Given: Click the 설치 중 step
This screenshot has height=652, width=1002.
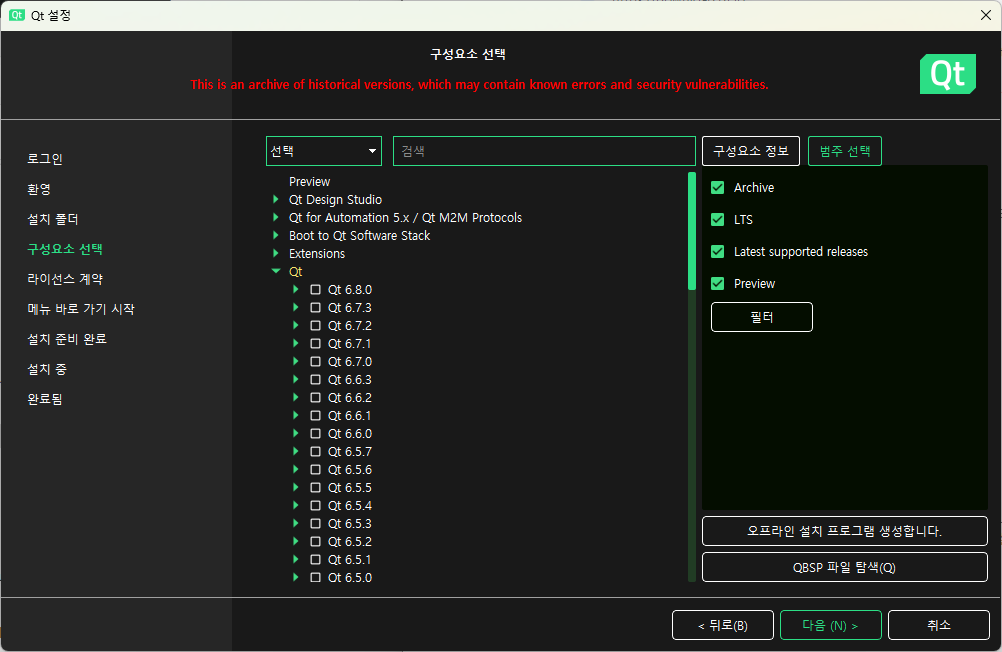Looking at the screenshot, I should [47, 369].
